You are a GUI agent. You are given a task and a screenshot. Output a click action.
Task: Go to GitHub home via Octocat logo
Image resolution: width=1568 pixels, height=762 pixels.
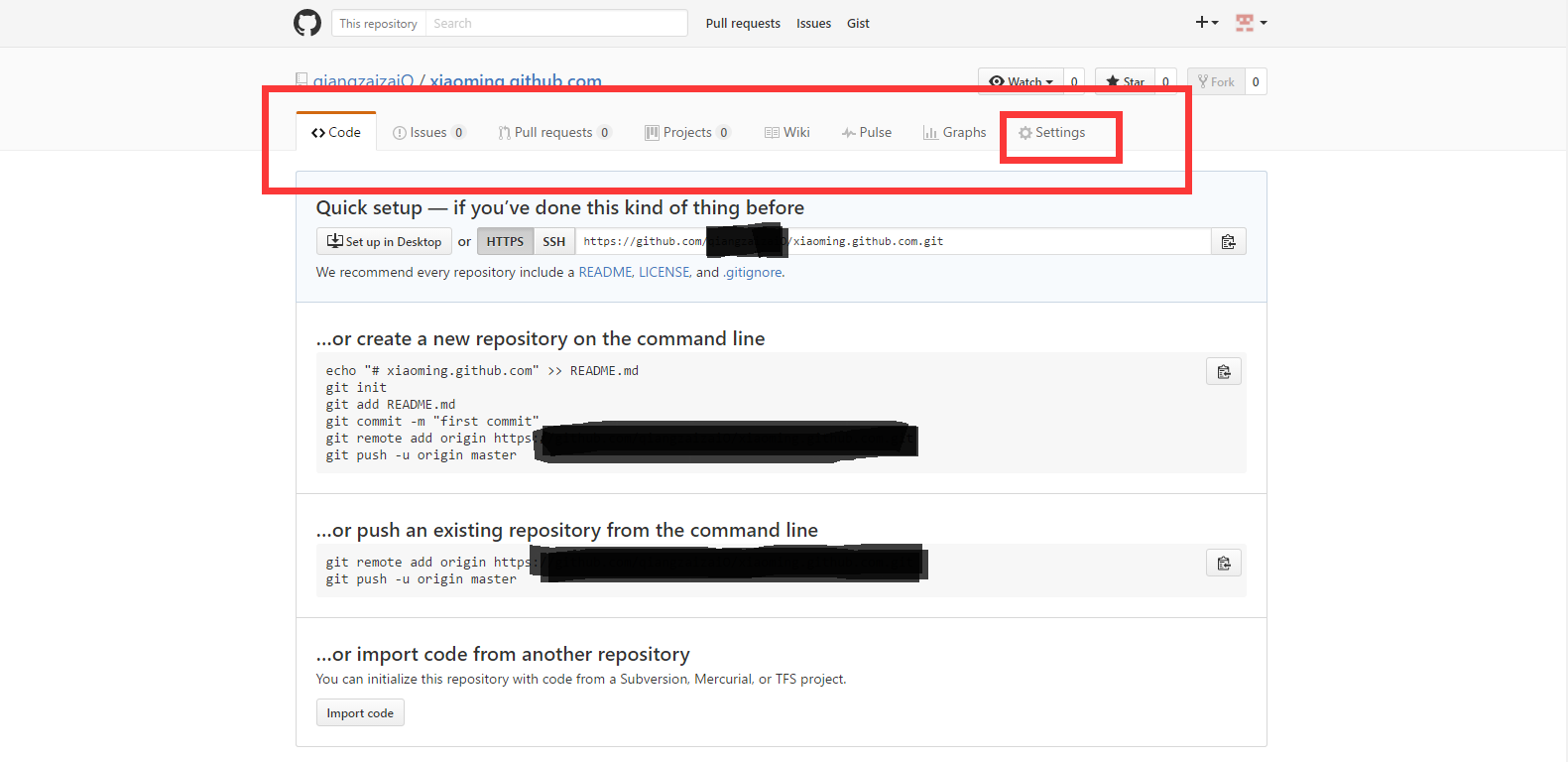[x=307, y=23]
